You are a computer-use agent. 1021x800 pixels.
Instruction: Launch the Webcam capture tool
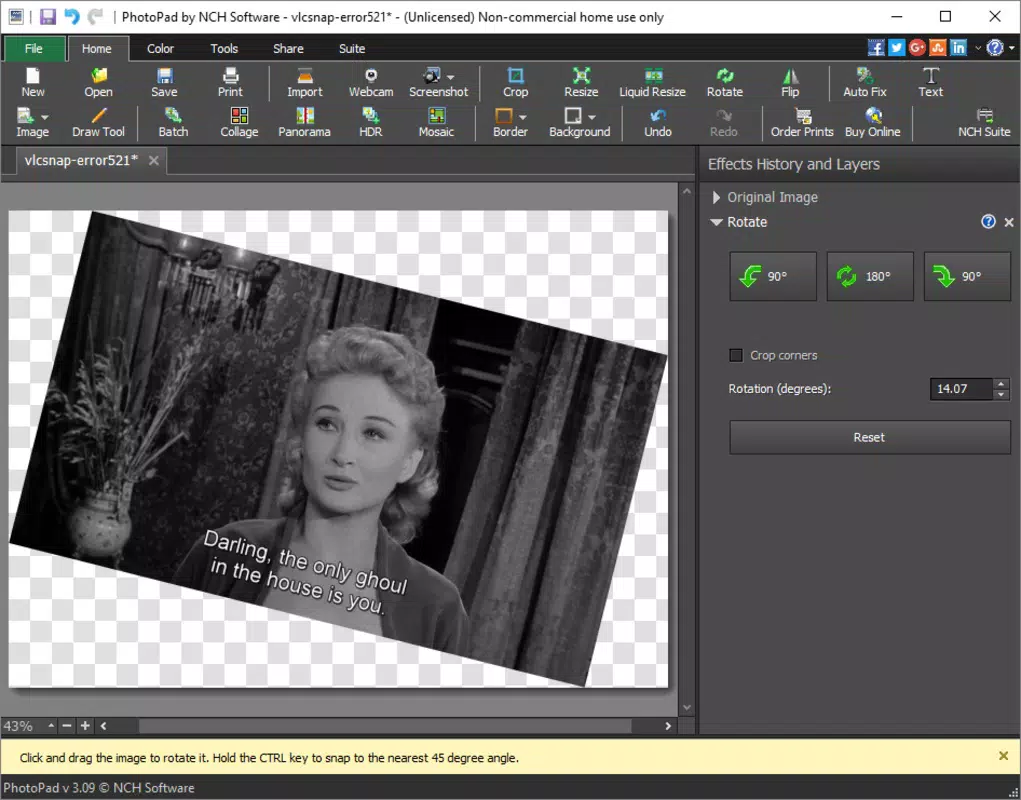point(371,82)
